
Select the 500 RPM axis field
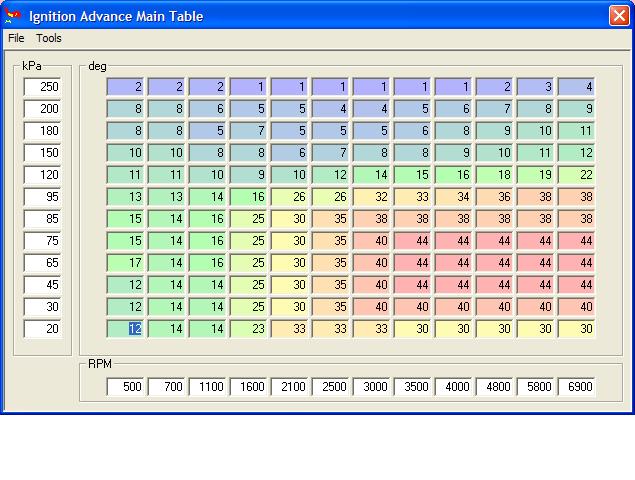click(126, 386)
